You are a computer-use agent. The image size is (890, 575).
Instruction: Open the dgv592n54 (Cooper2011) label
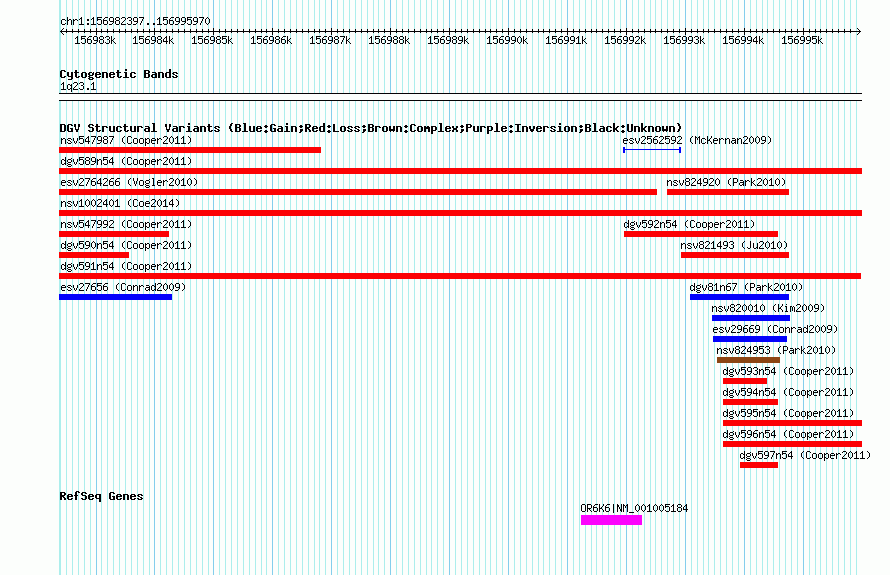690,224
